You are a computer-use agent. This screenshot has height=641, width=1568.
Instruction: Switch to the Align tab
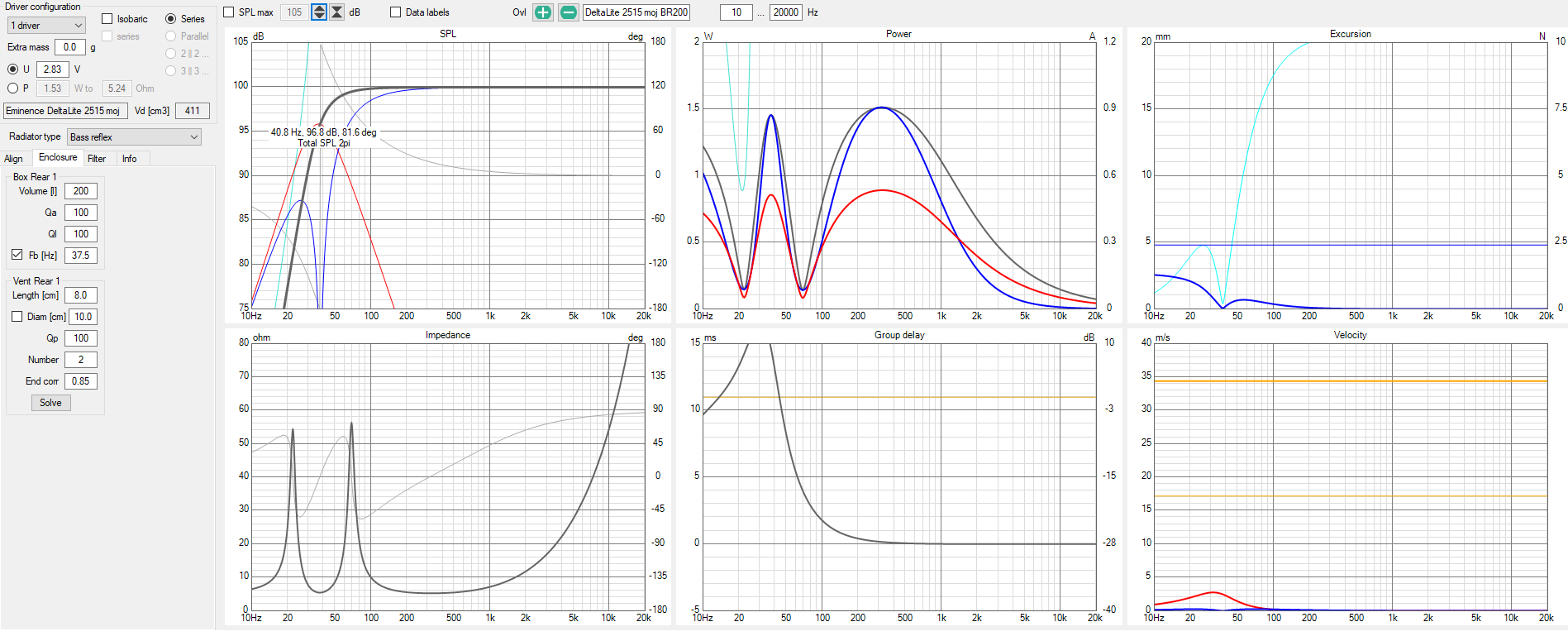[x=14, y=159]
